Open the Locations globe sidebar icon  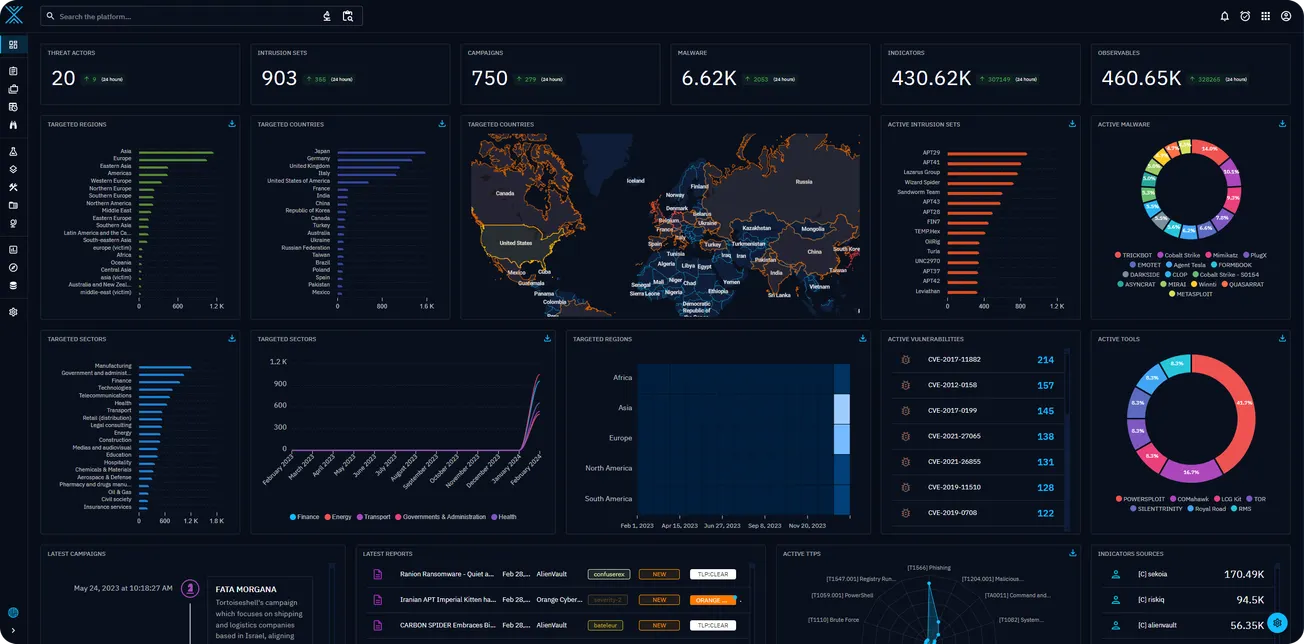(x=13, y=223)
